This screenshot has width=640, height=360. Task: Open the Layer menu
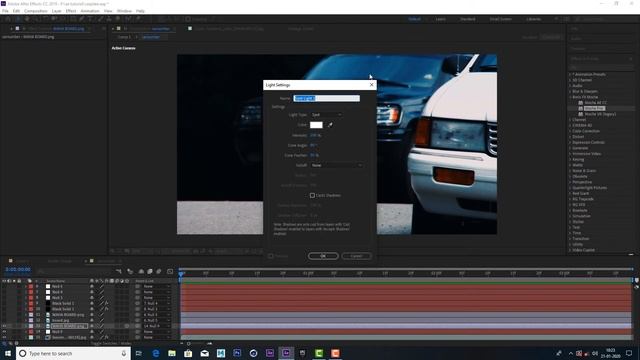(56, 11)
